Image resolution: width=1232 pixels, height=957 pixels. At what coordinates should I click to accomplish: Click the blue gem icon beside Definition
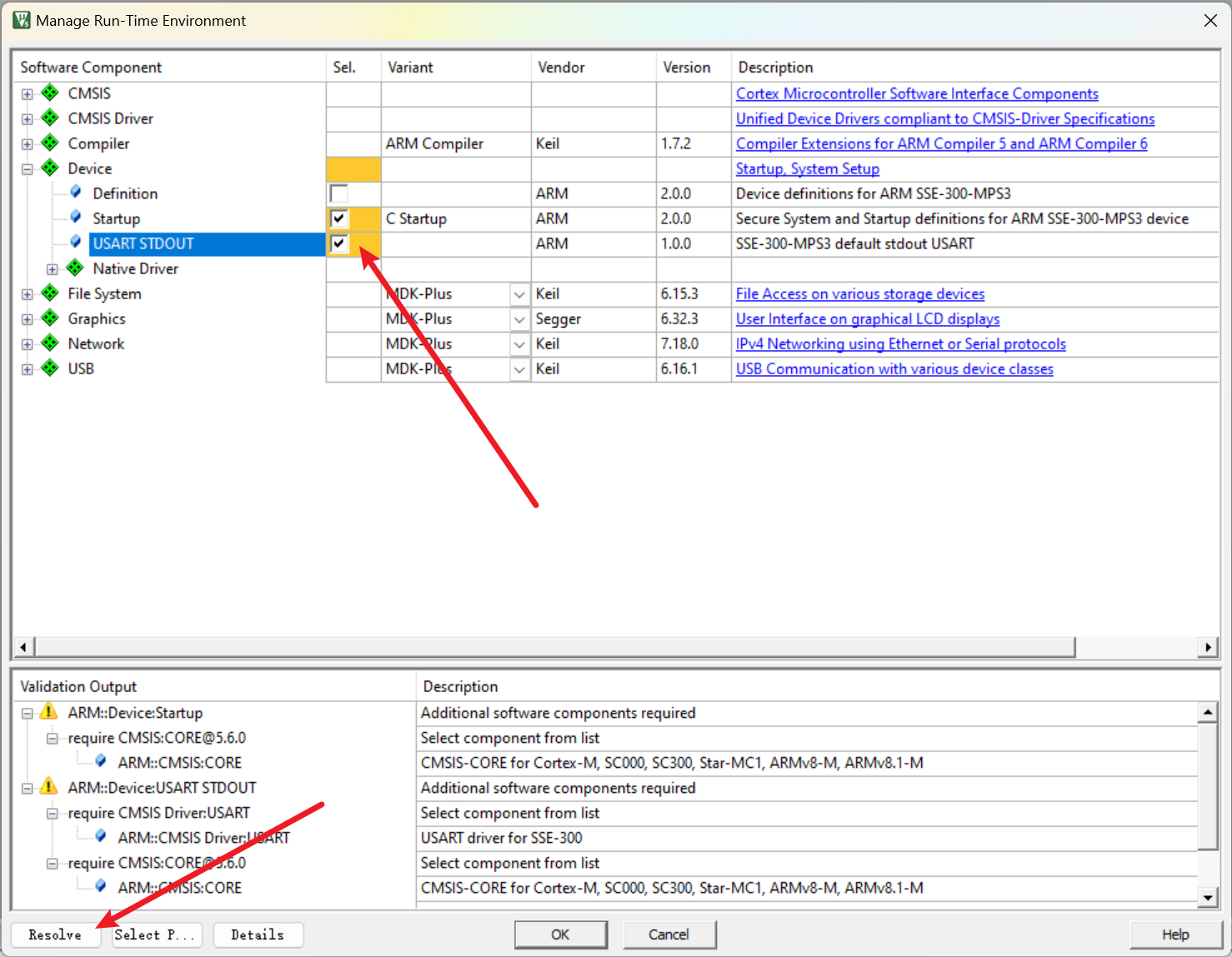[x=76, y=193]
